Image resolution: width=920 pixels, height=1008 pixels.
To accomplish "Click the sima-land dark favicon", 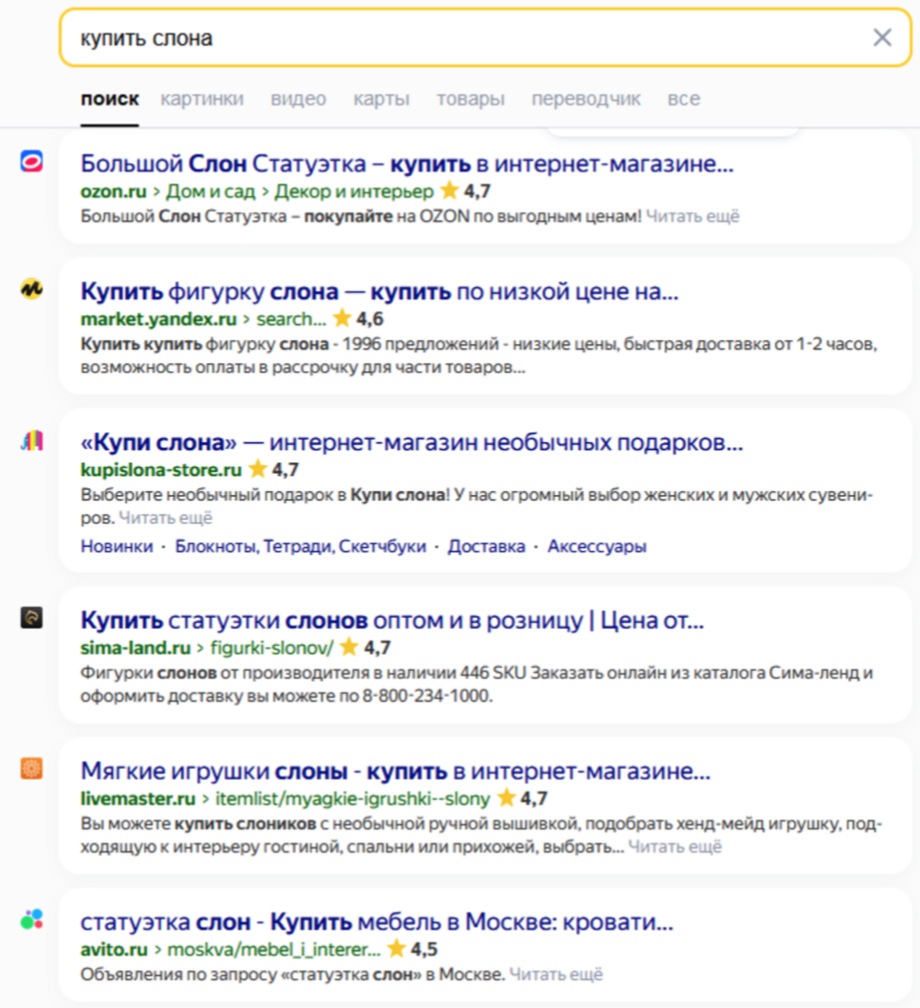I will point(32,618).
